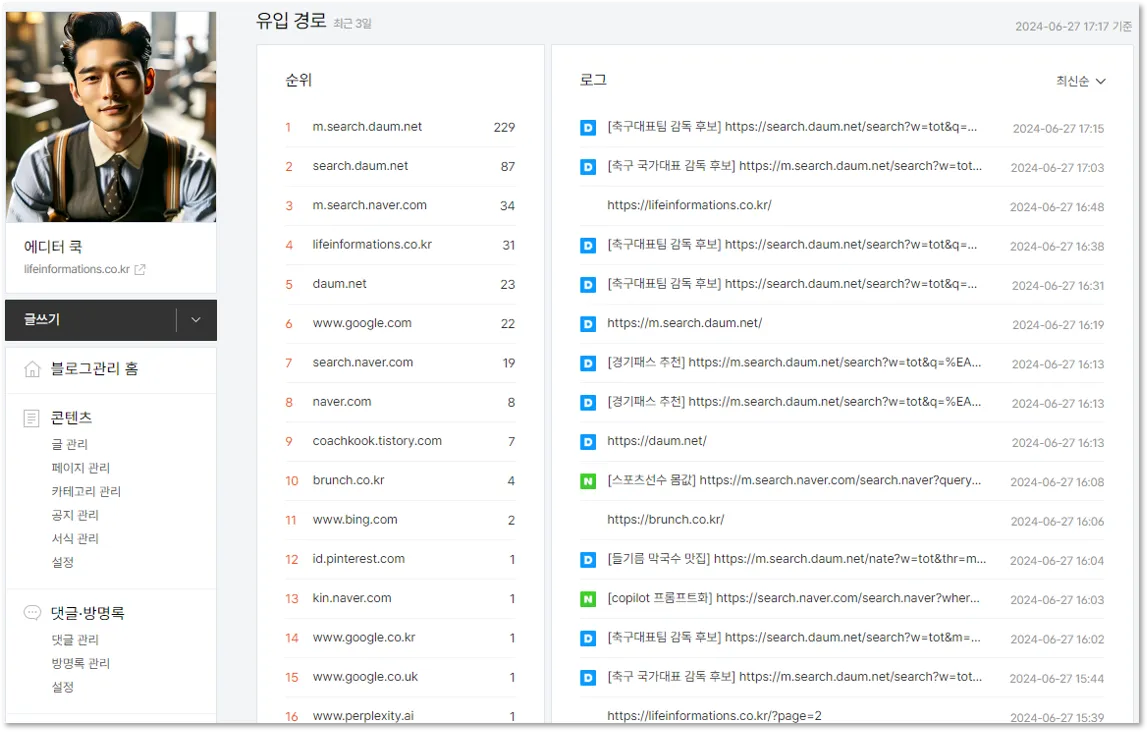Open 공지 관리 in the sidebar

[74, 515]
